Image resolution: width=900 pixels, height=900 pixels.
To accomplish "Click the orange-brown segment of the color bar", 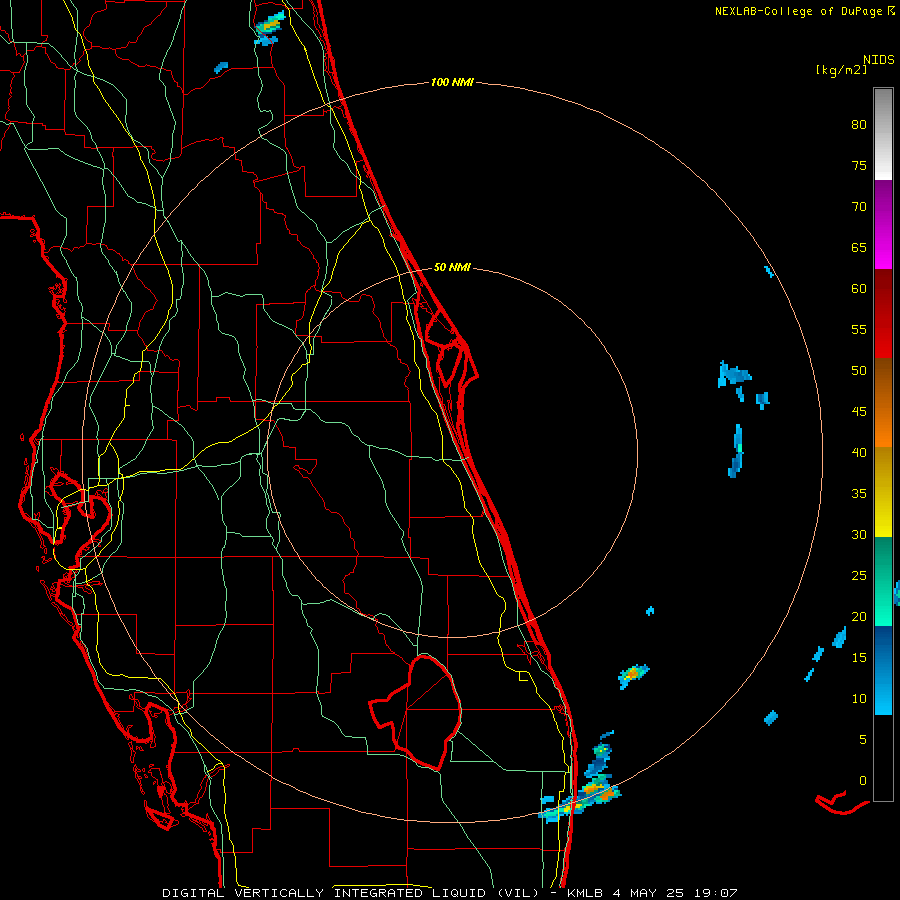I will (883, 402).
